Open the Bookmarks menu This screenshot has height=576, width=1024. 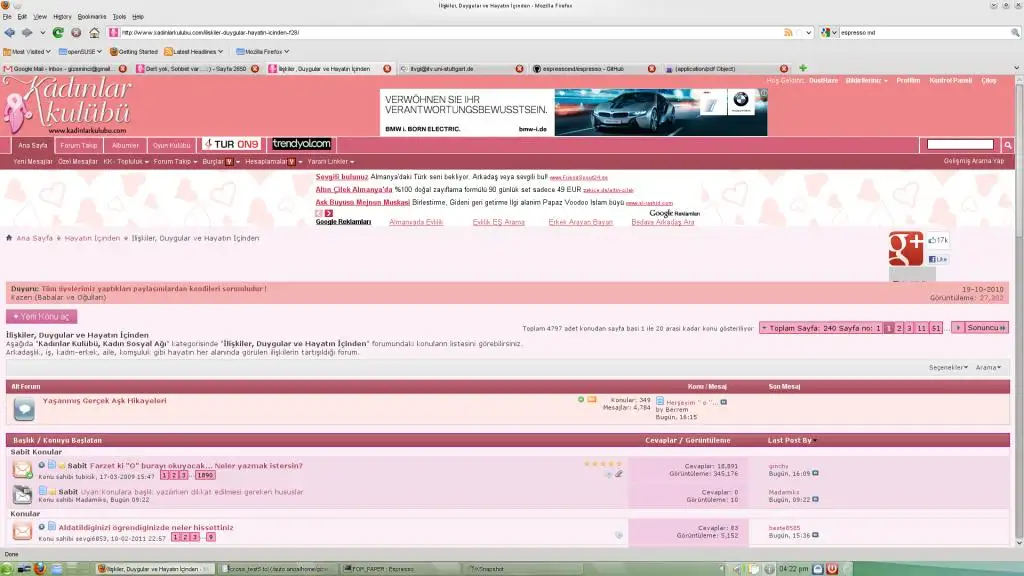[x=91, y=16]
